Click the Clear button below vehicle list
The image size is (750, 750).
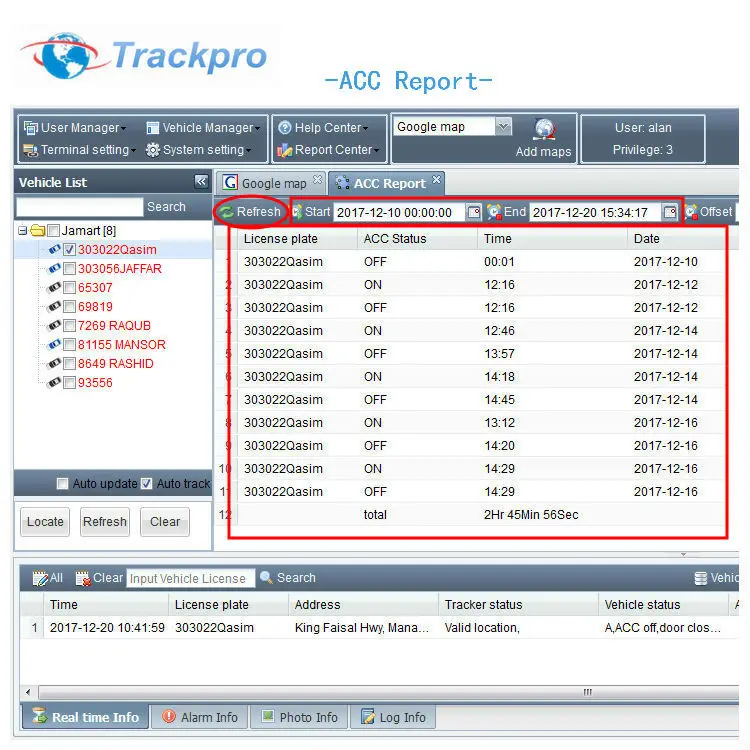click(165, 521)
